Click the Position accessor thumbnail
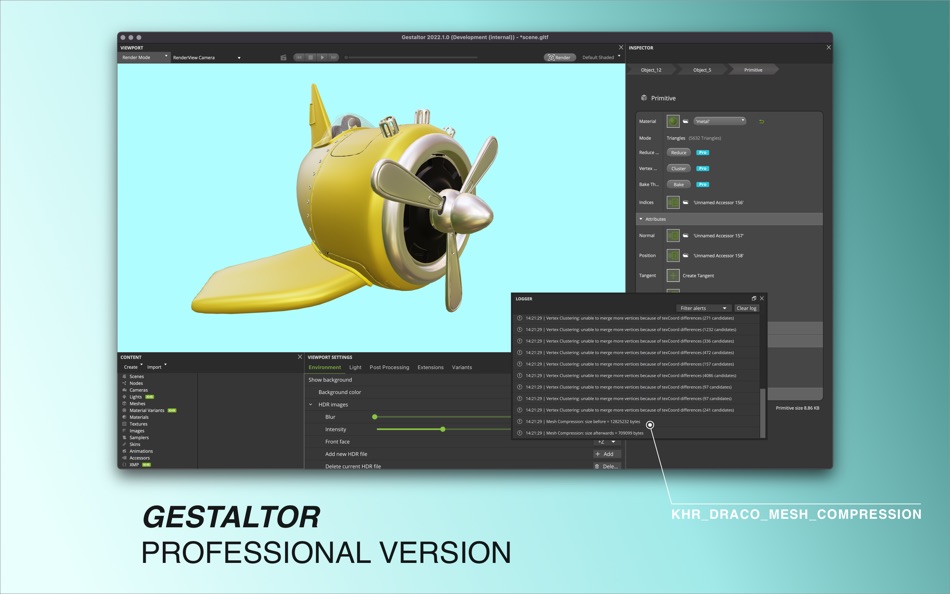 coord(673,255)
